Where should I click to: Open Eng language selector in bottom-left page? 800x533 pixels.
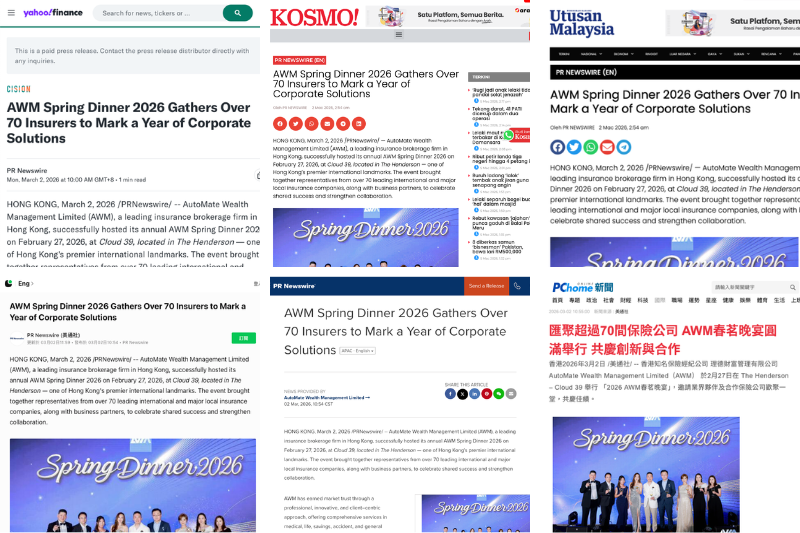click(x=26, y=284)
